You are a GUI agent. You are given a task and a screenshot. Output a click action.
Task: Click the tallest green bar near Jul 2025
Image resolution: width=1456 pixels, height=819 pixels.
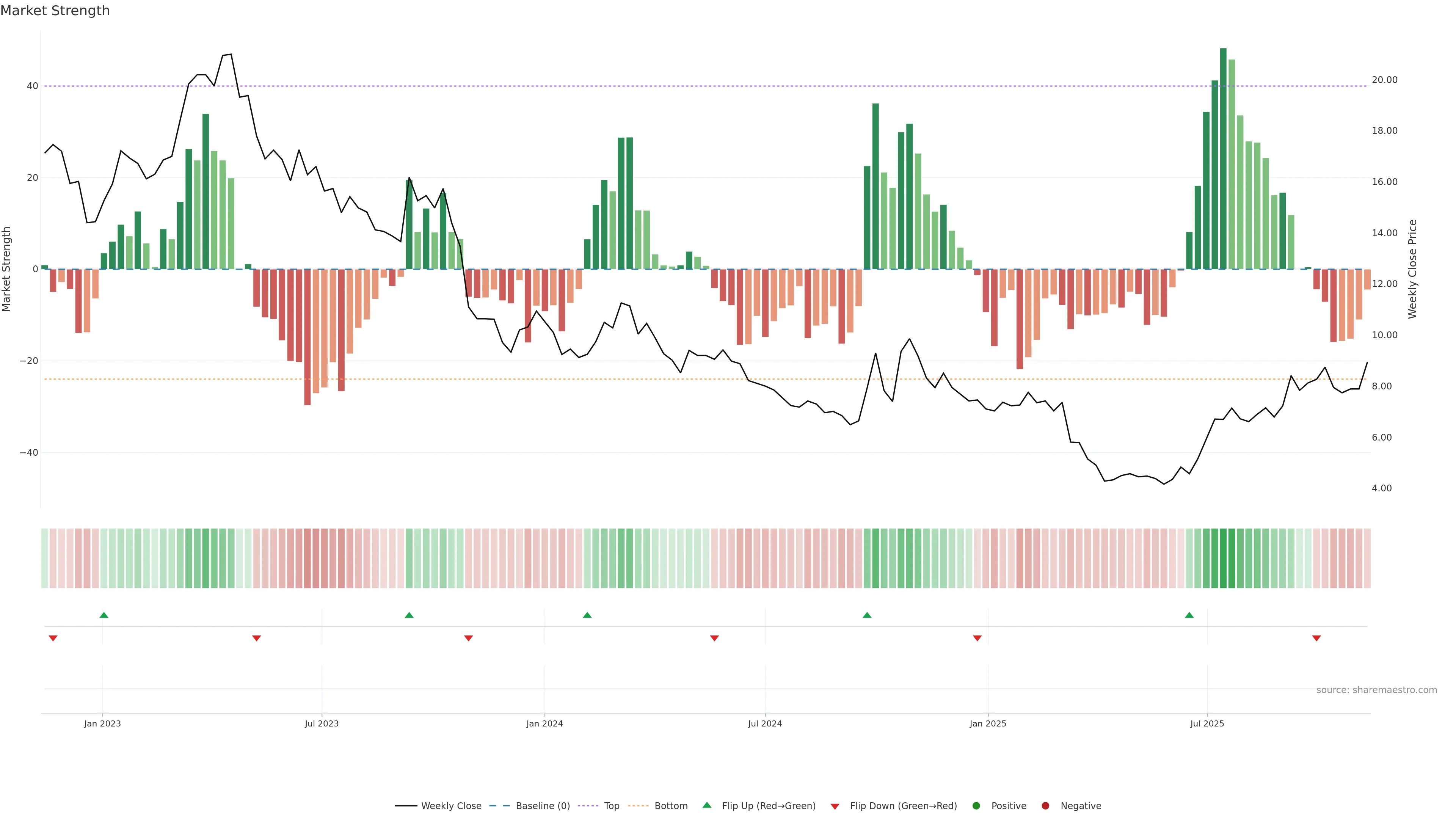point(1223,158)
